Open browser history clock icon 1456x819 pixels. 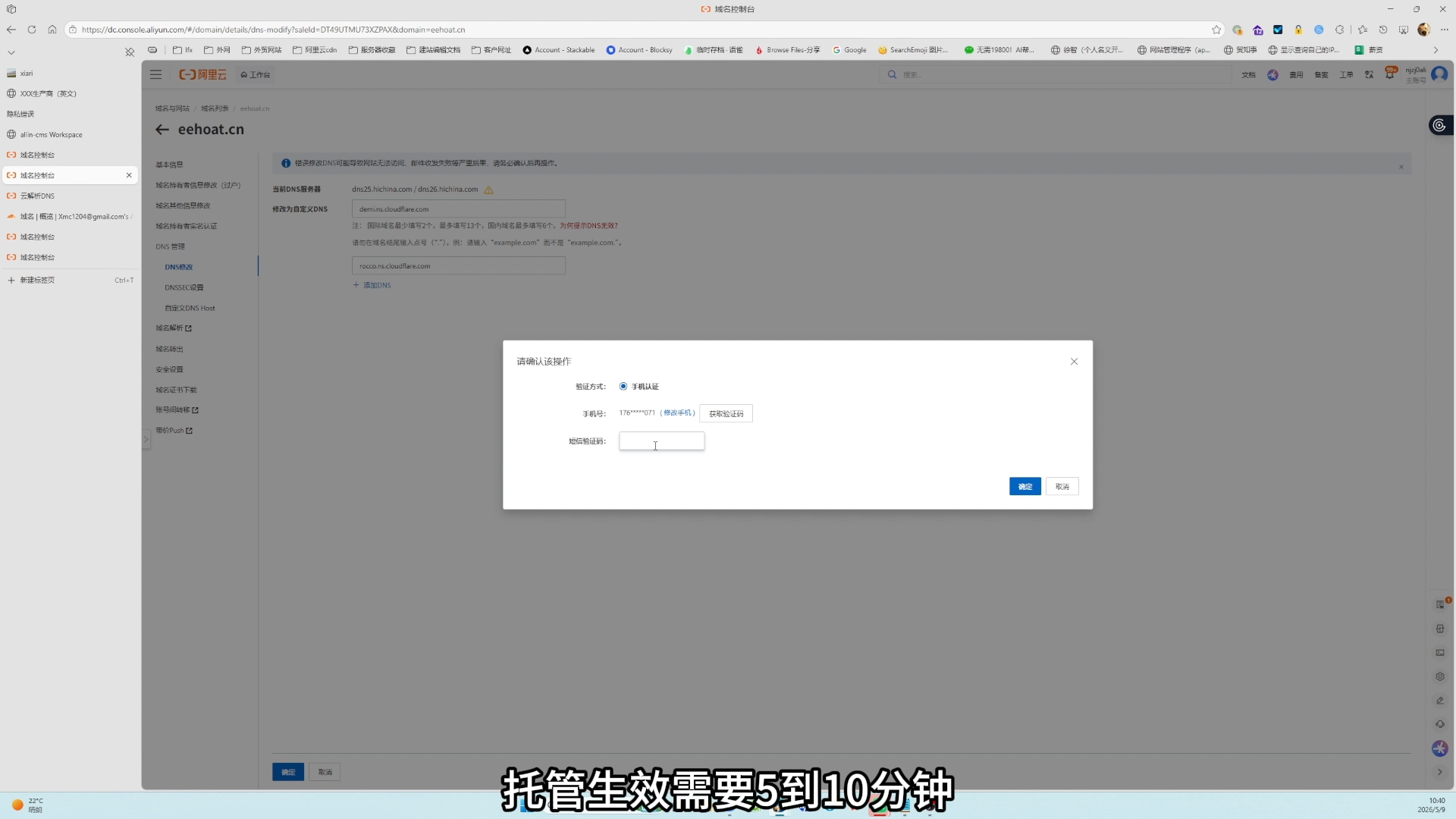tap(1382, 30)
